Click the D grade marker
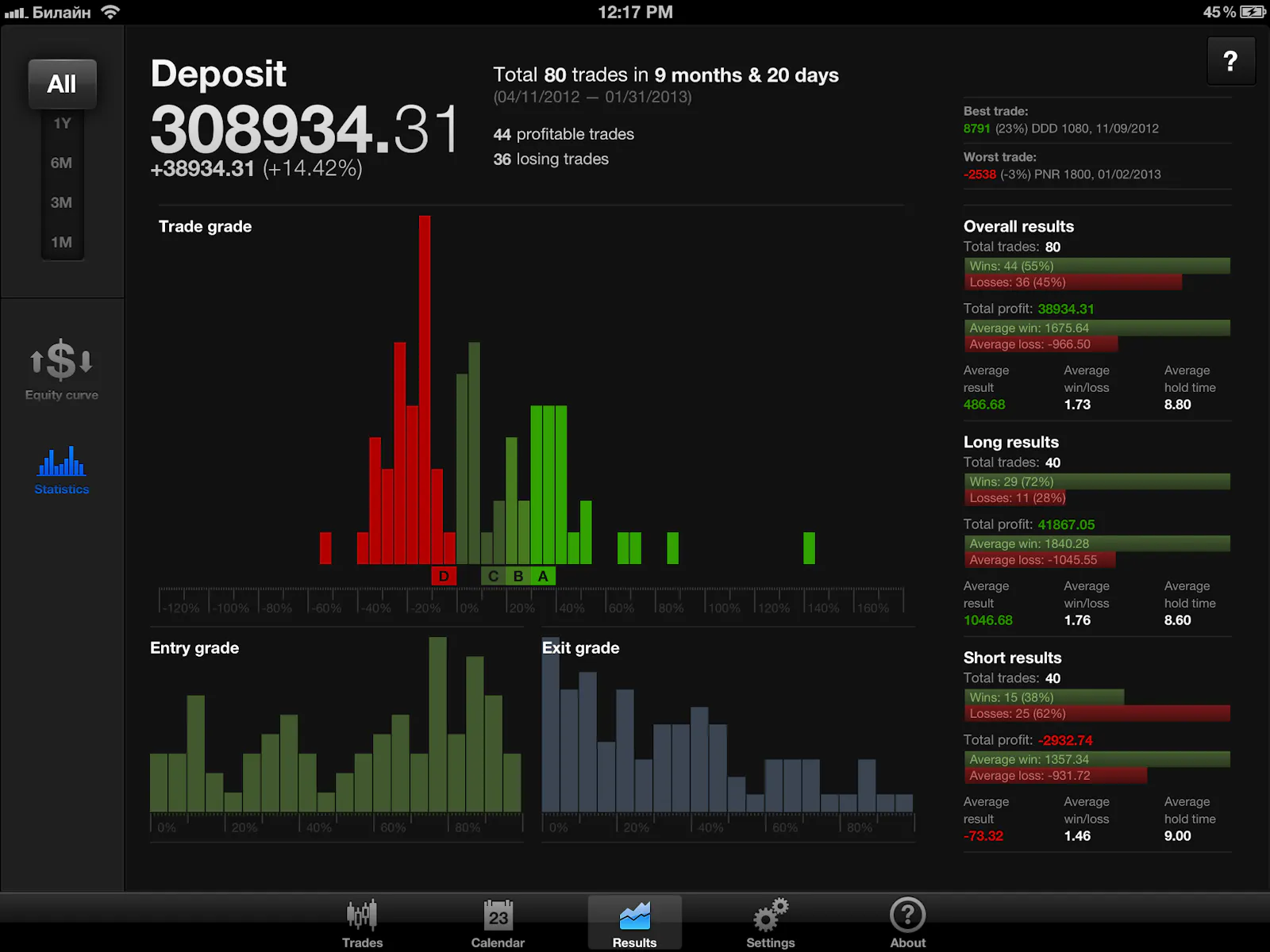The image size is (1270, 952). click(444, 576)
